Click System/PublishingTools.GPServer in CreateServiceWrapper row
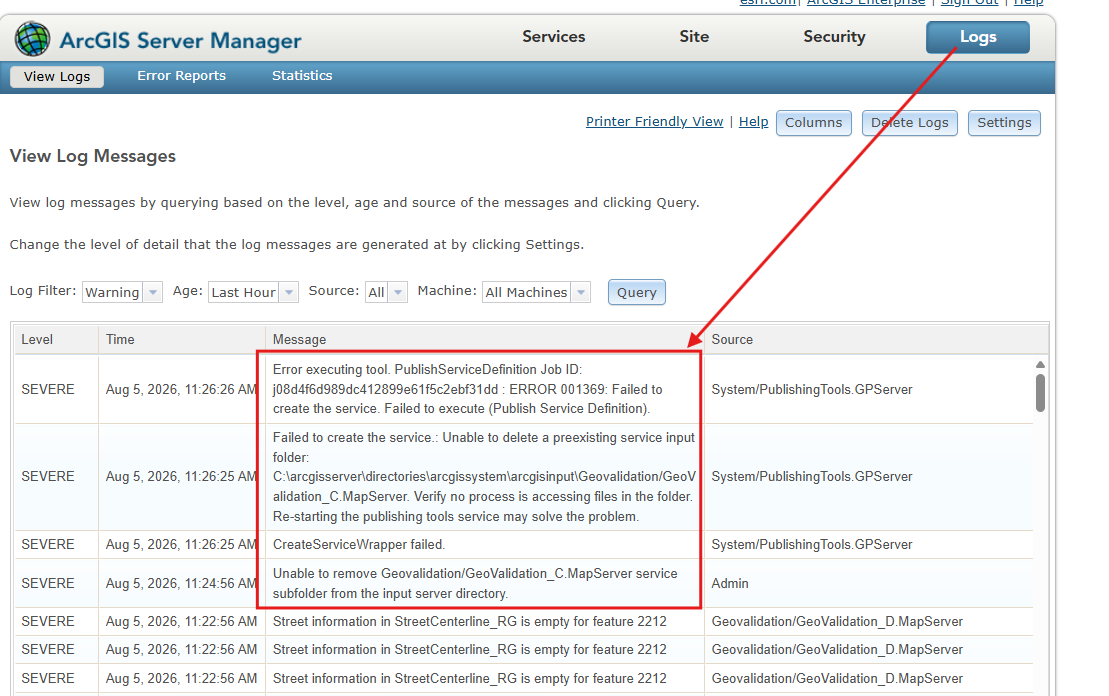Image resolution: width=1109 pixels, height=696 pixels. pos(812,545)
